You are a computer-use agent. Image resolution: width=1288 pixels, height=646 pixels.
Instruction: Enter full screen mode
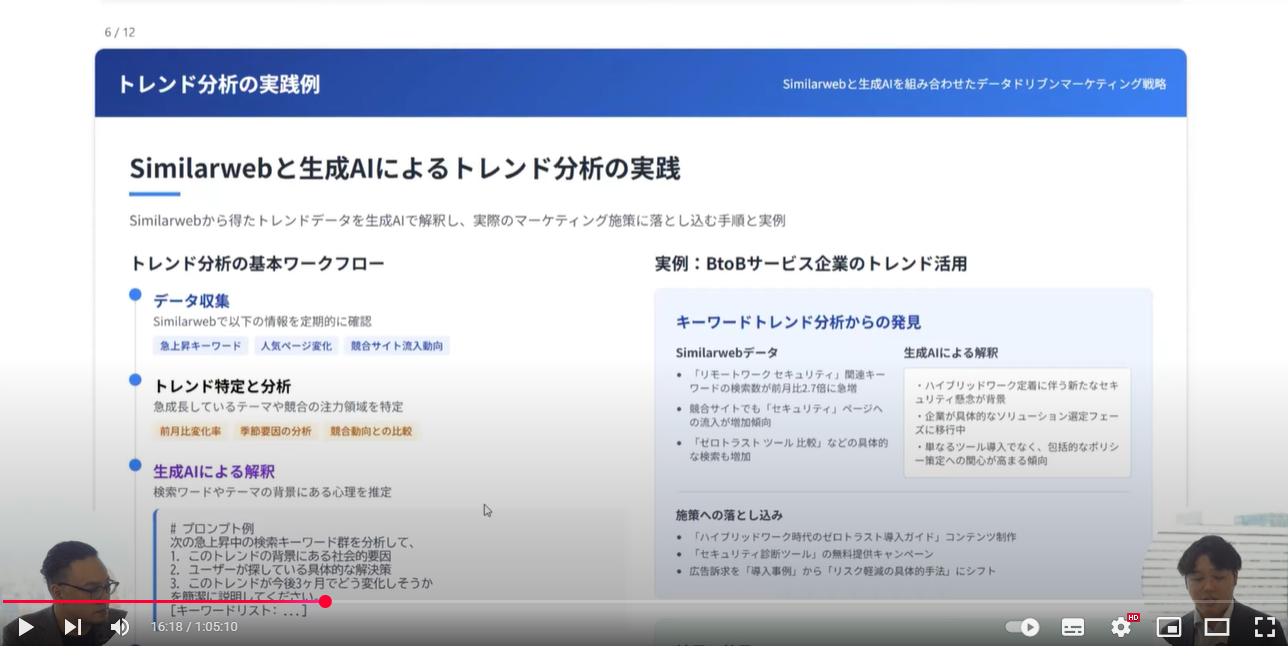pos(1265,627)
